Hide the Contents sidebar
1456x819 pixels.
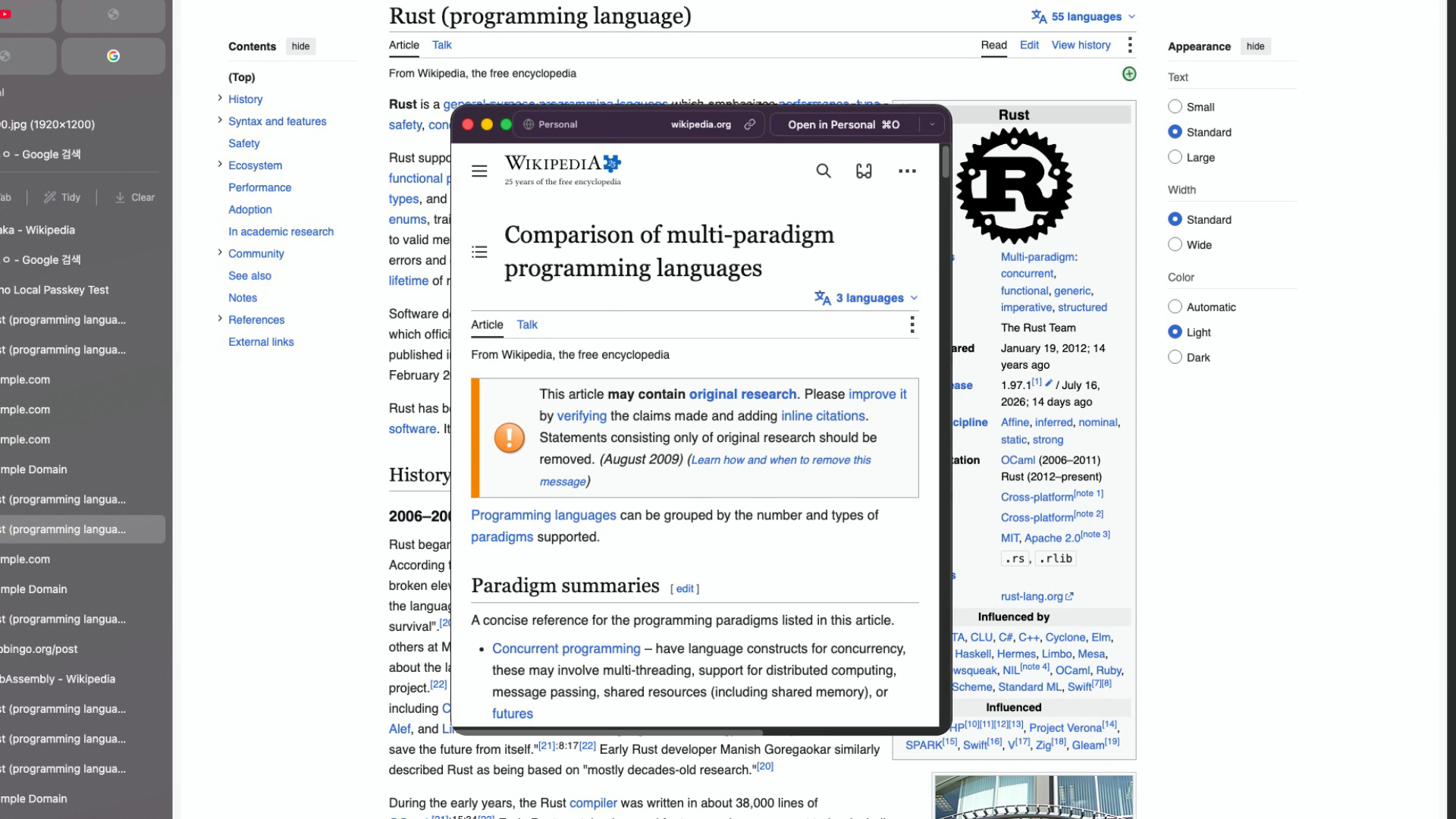pyautogui.click(x=300, y=46)
